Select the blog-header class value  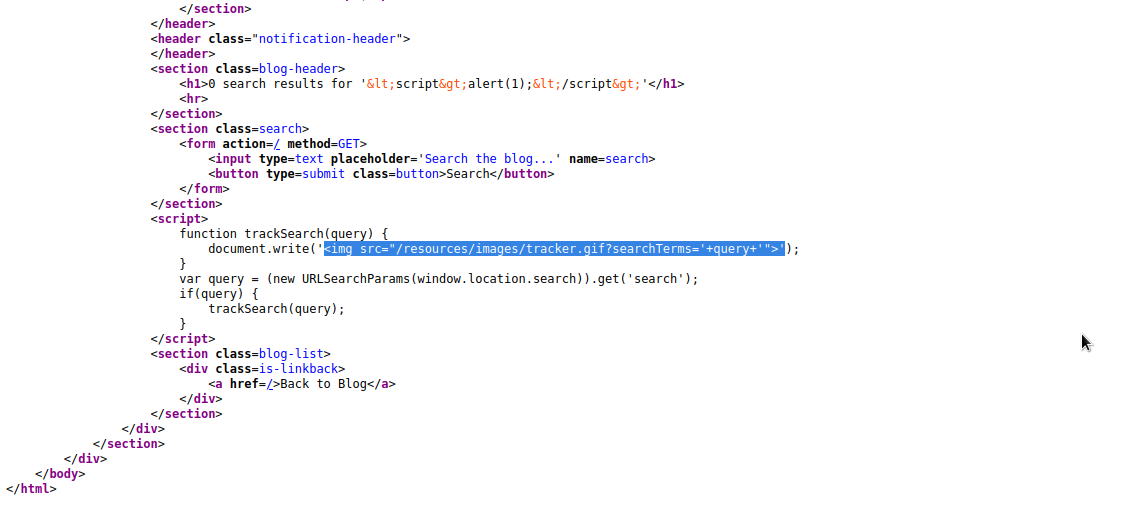pos(298,69)
